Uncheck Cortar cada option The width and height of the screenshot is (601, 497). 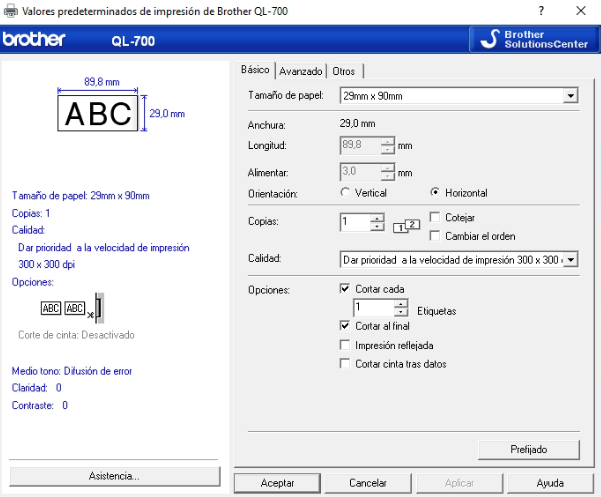pos(345,289)
